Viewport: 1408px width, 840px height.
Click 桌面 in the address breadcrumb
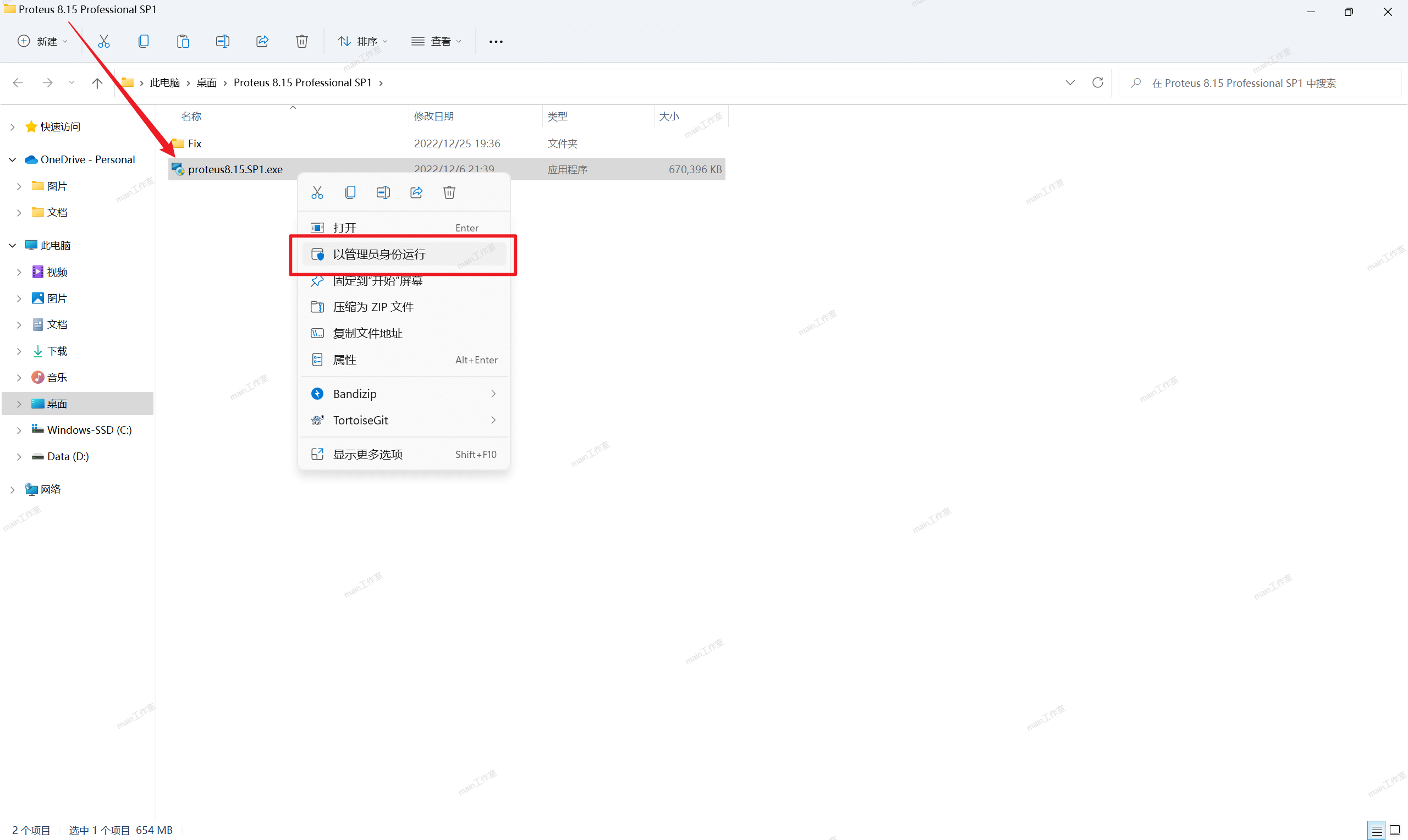click(207, 82)
